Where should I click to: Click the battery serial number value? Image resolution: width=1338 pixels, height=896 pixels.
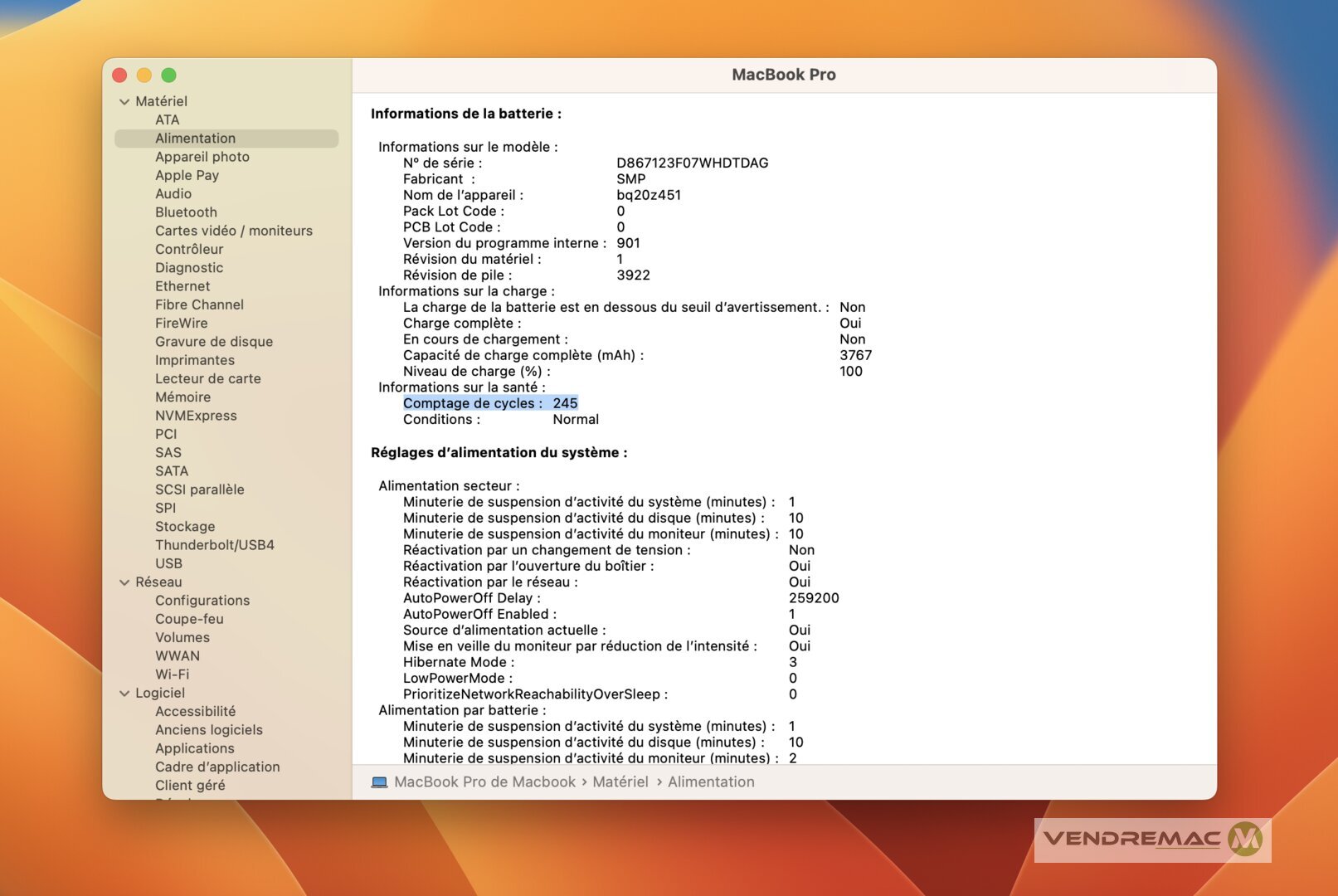pyautogui.click(x=692, y=163)
